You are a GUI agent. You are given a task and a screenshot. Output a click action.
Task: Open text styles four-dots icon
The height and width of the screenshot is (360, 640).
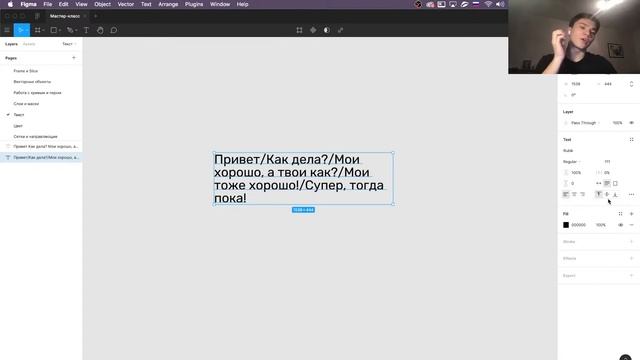[631, 140]
